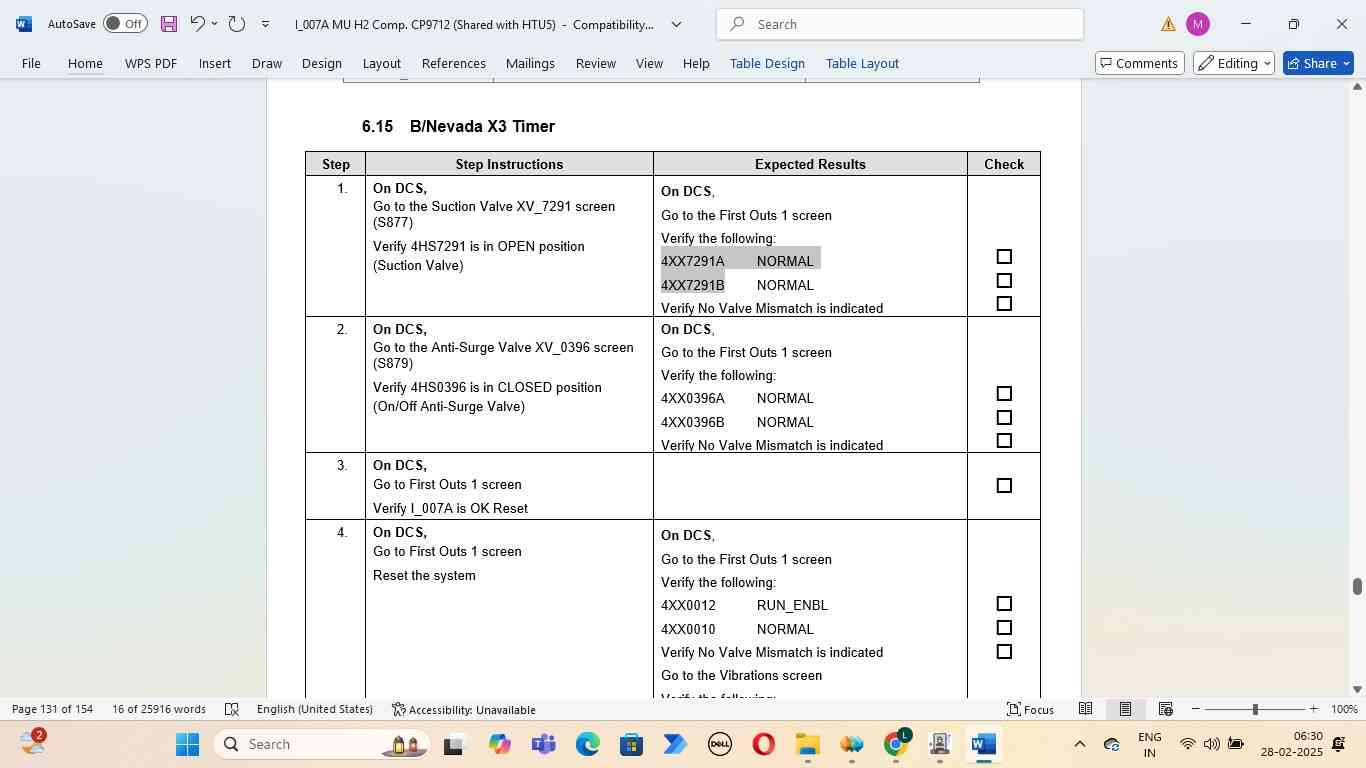1366x768 pixels.
Task: Select Web Layout view icon
Action: click(1165, 709)
